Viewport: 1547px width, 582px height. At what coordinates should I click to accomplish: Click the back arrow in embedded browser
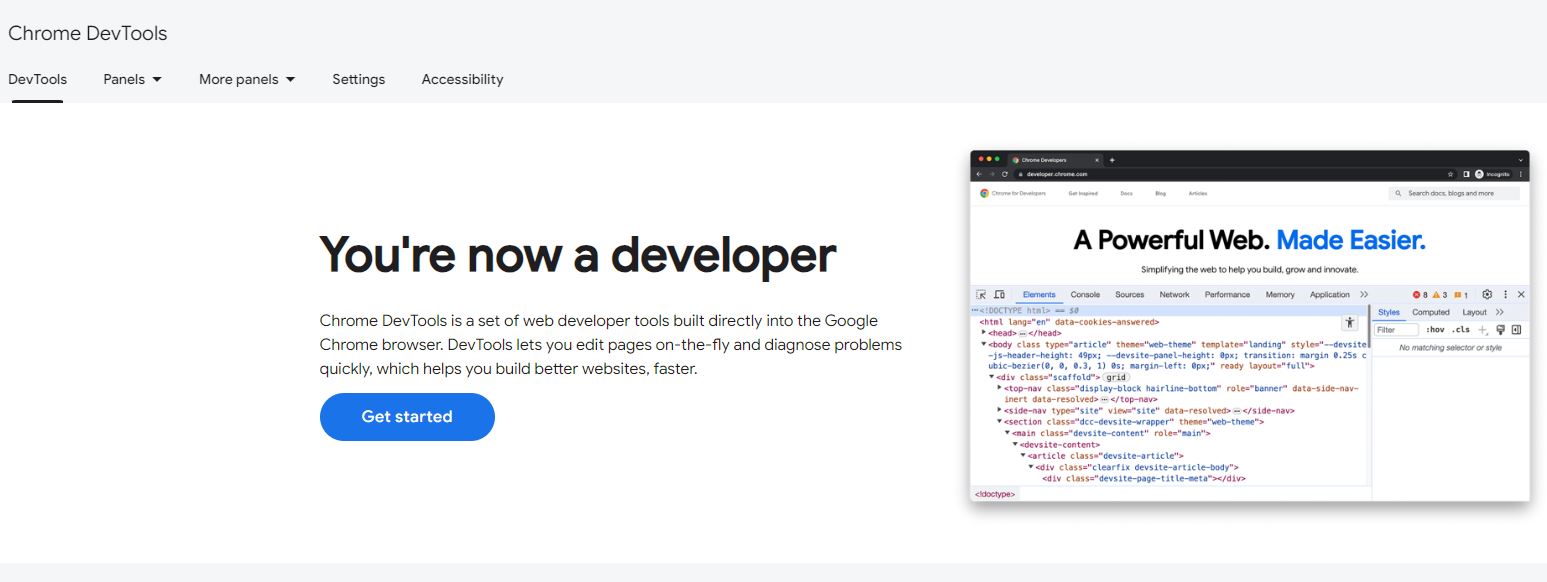(x=979, y=174)
